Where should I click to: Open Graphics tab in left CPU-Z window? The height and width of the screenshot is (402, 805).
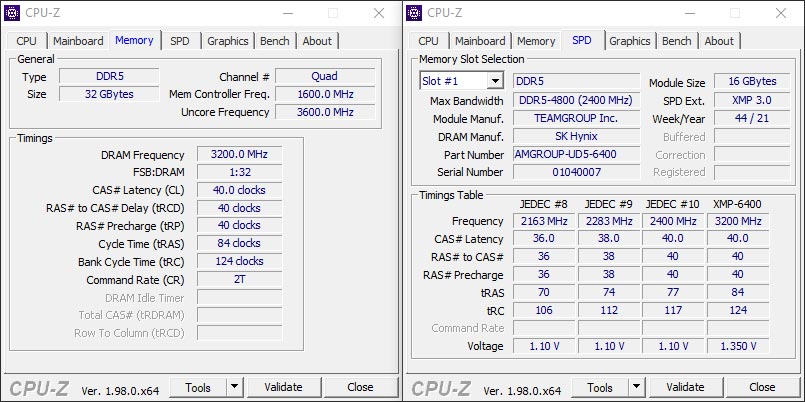228,41
